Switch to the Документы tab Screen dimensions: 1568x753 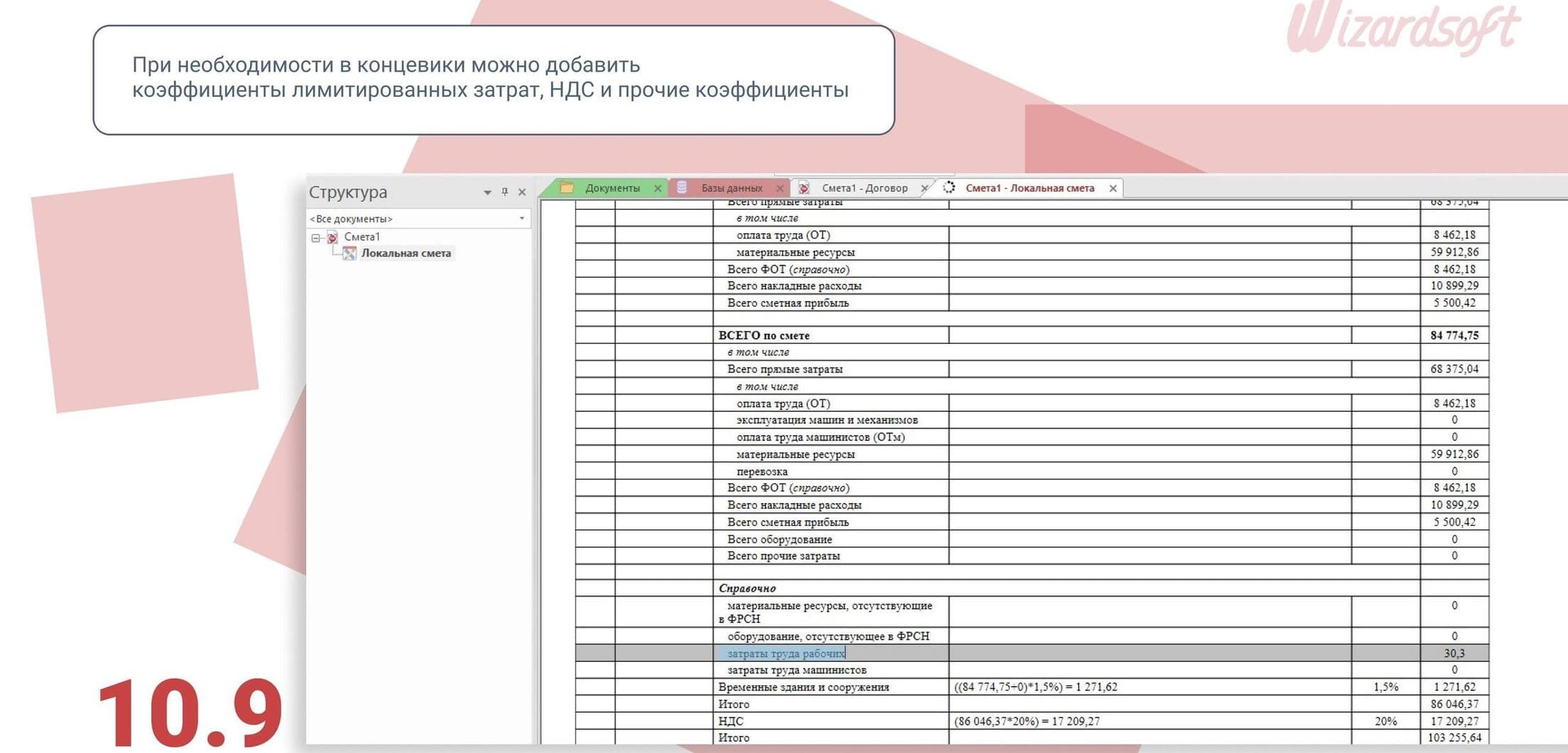612,188
